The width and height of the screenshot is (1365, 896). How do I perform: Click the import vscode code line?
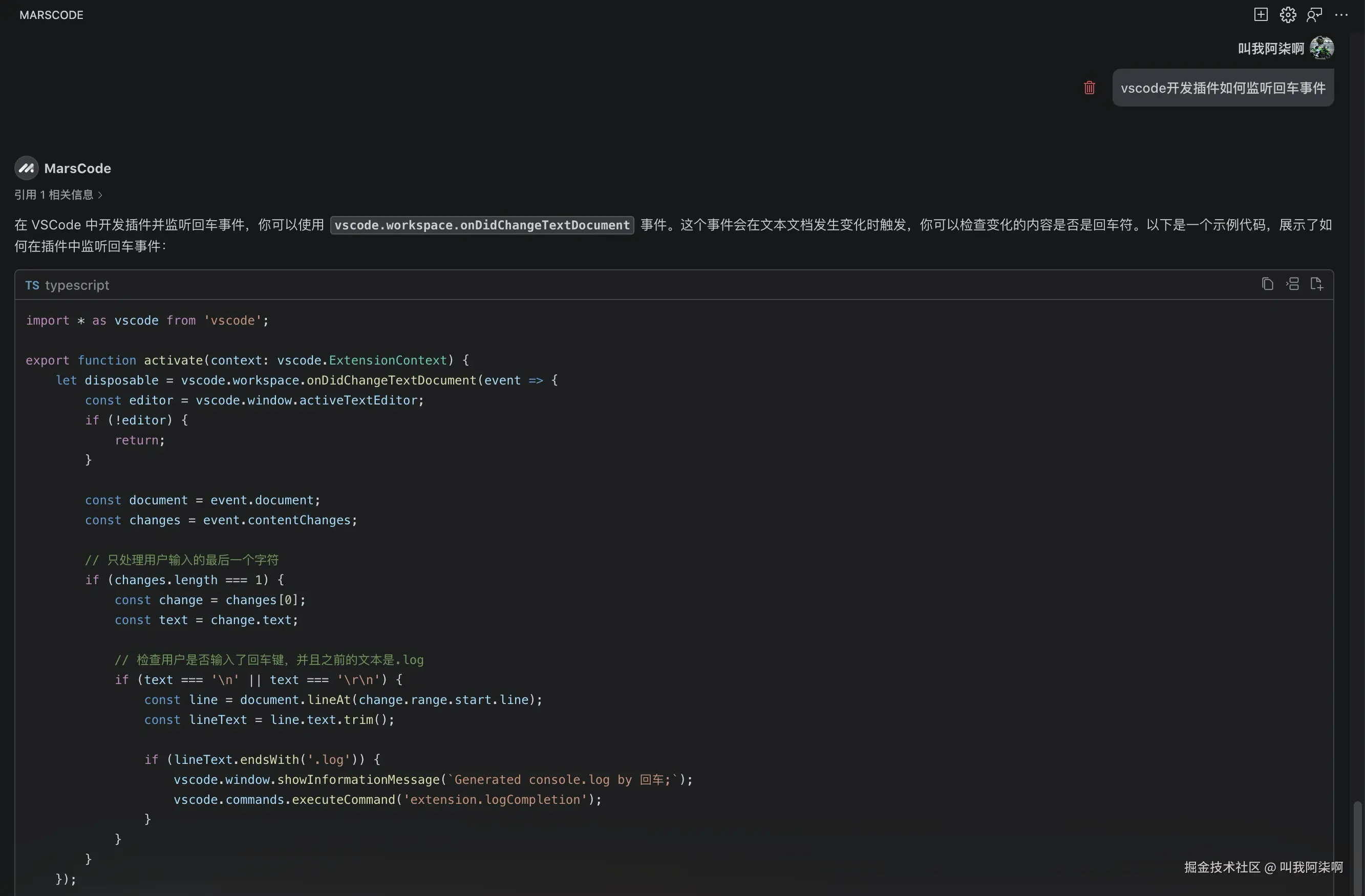click(x=147, y=321)
